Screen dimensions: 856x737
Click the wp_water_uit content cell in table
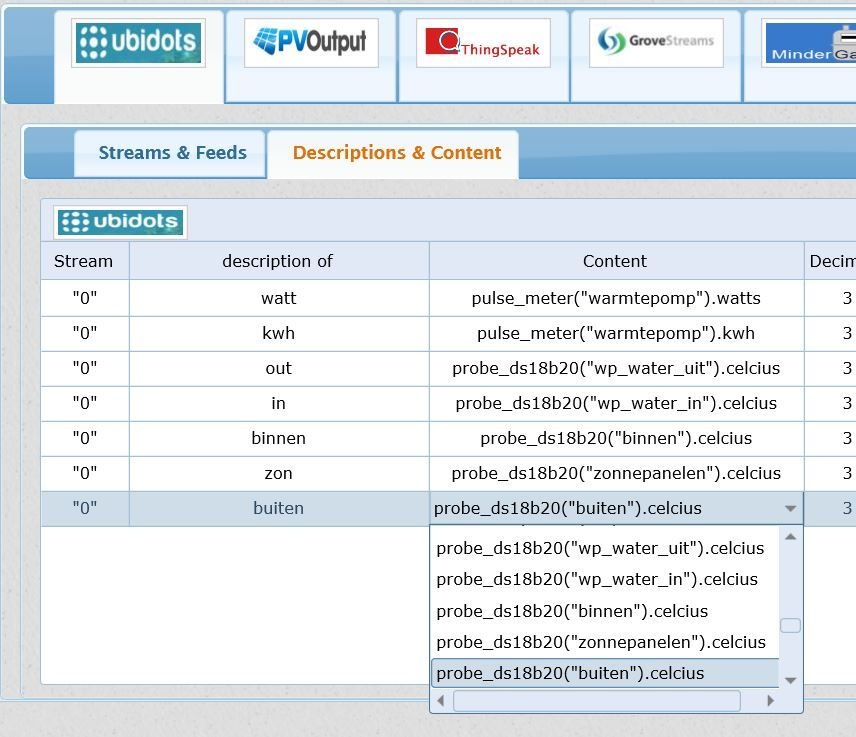click(616, 368)
